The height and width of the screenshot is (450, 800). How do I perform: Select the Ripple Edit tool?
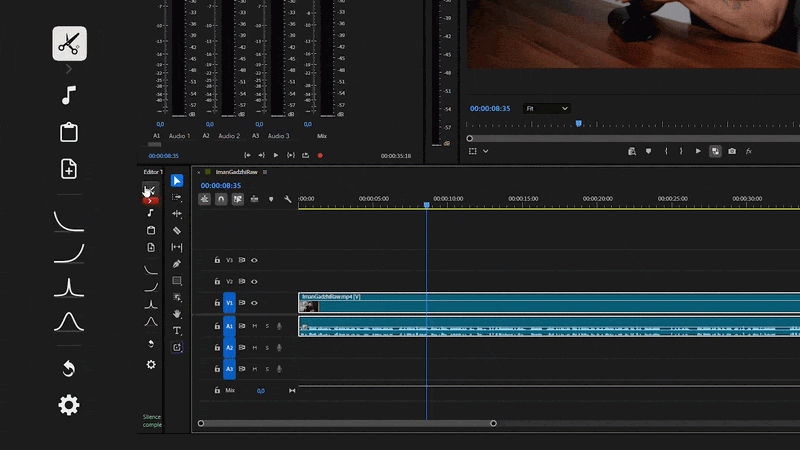coord(177,214)
